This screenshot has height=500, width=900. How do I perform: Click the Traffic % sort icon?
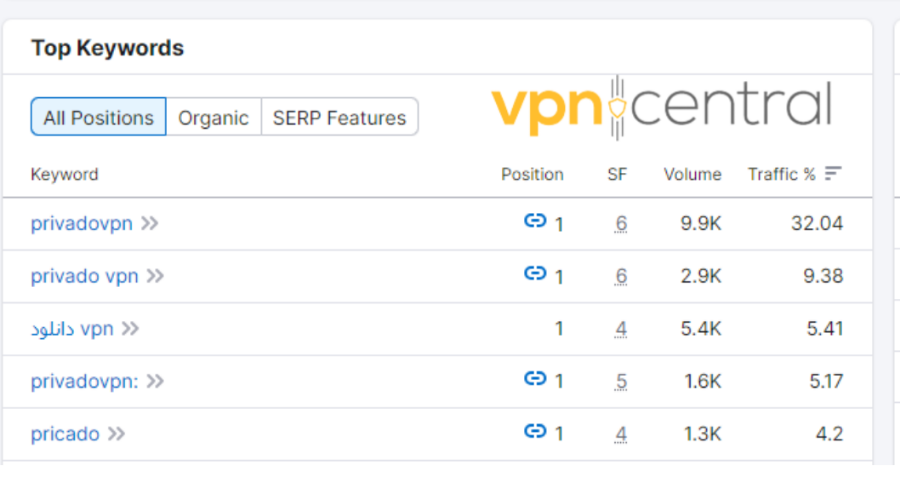[833, 174]
